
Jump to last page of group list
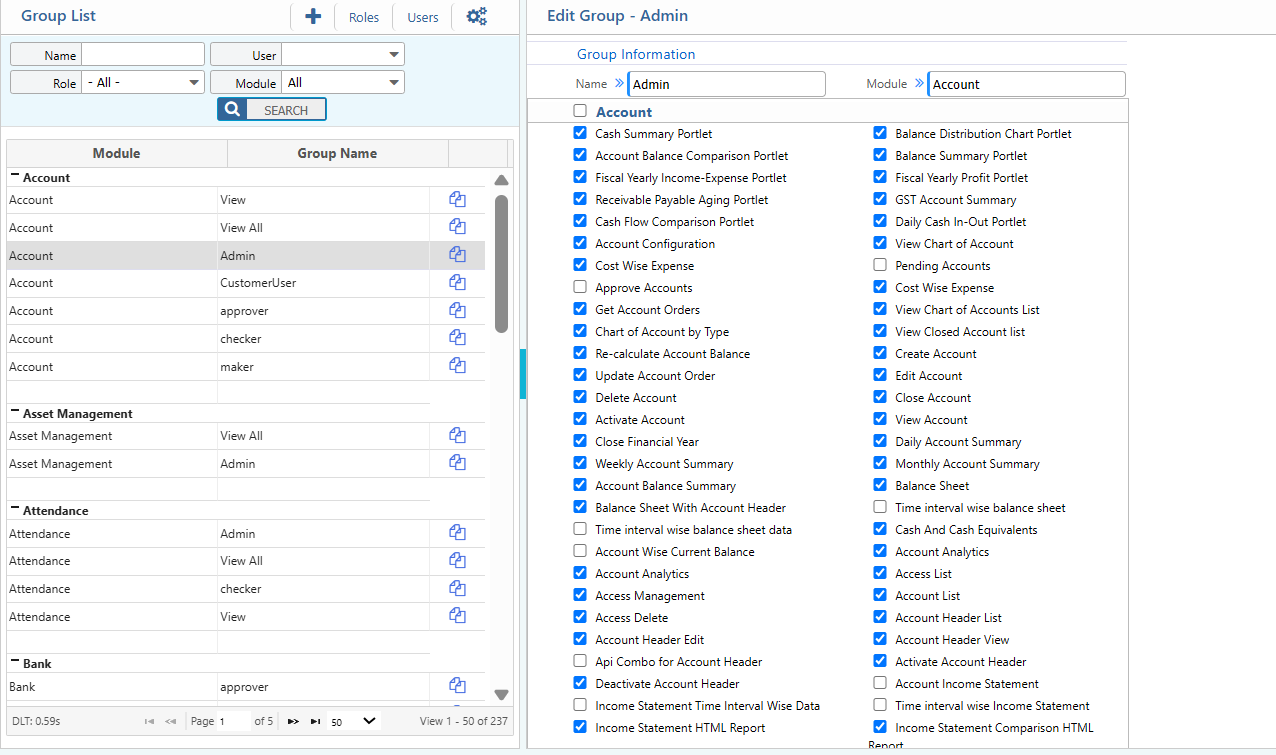[316, 721]
